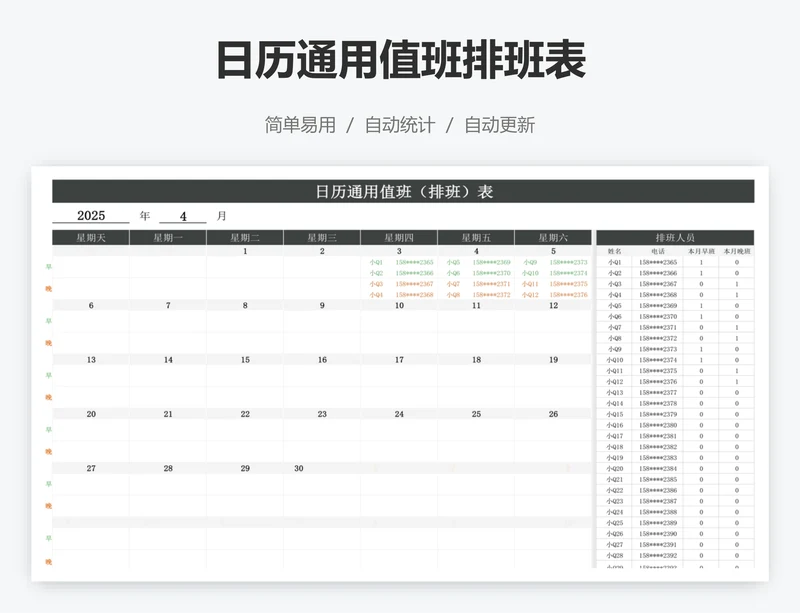The height and width of the screenshot is (613, 800).
Task: Select calendar date cell 10
Action: click(399, 305)
